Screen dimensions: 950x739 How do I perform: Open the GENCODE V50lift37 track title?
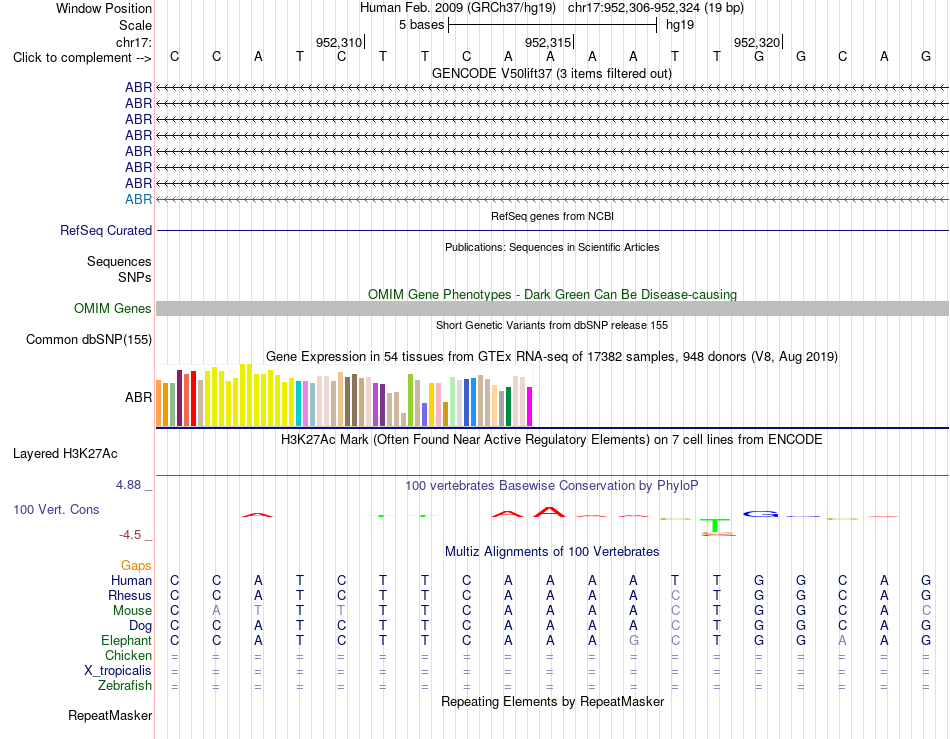[551, 74]
